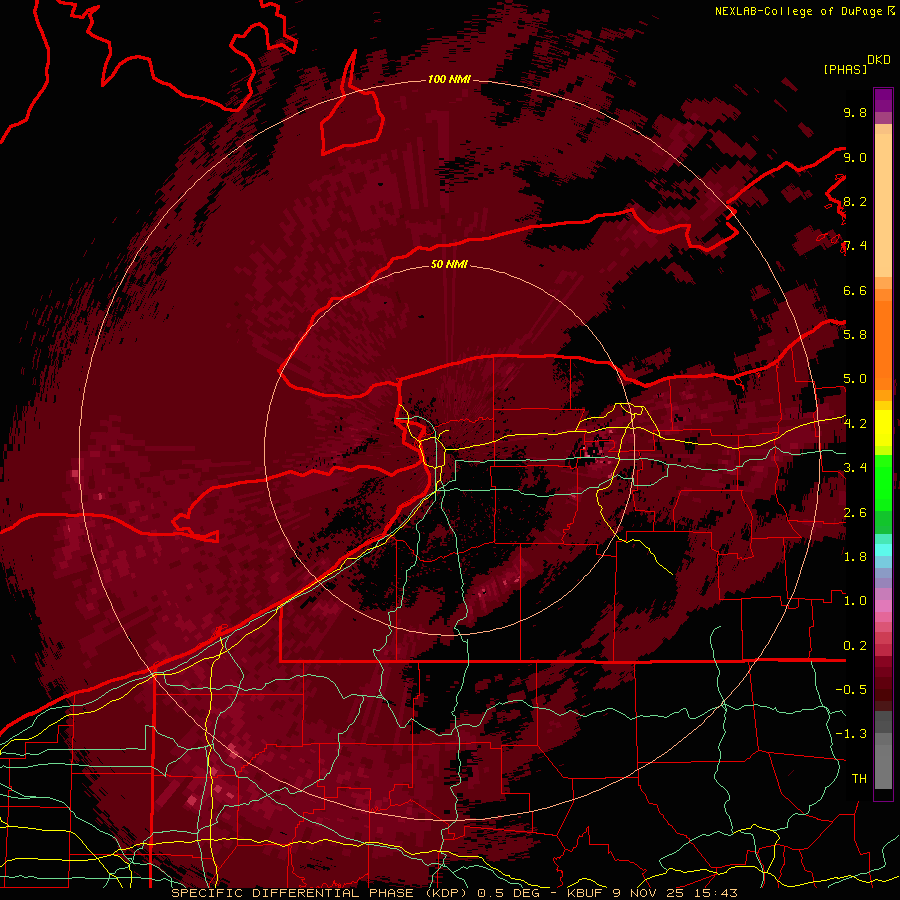Image resolution: width=900 pixels, height=900 pixels.
Task: Click the 1.8 value on color scale
Action: (855, 556)
